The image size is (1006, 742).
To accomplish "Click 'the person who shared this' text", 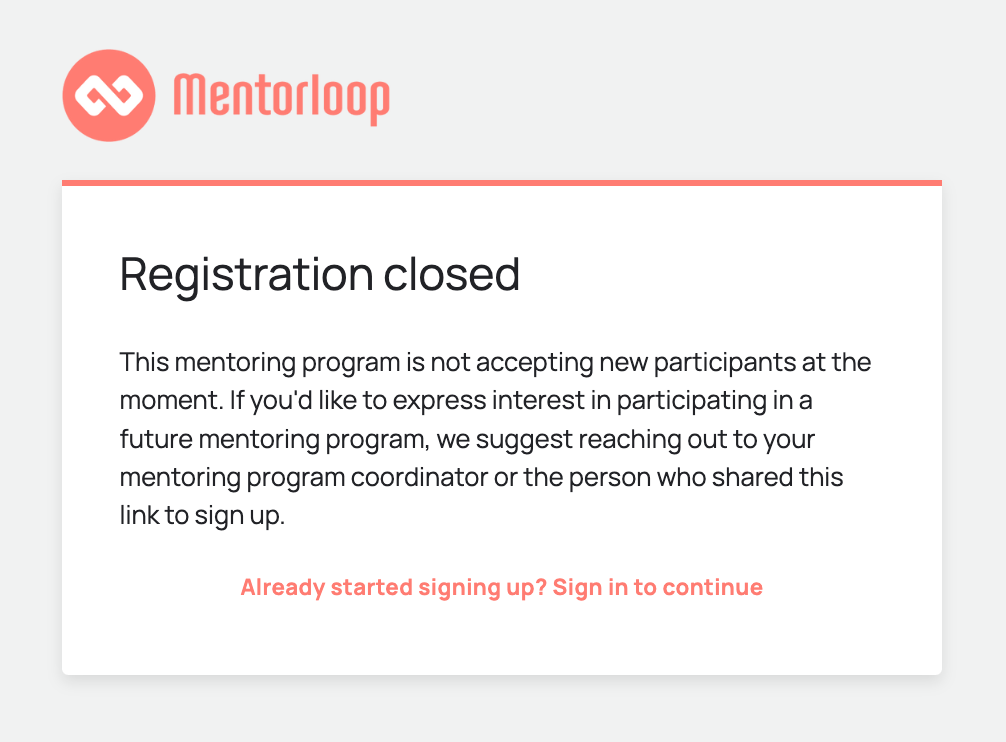I will pos(683,478).
